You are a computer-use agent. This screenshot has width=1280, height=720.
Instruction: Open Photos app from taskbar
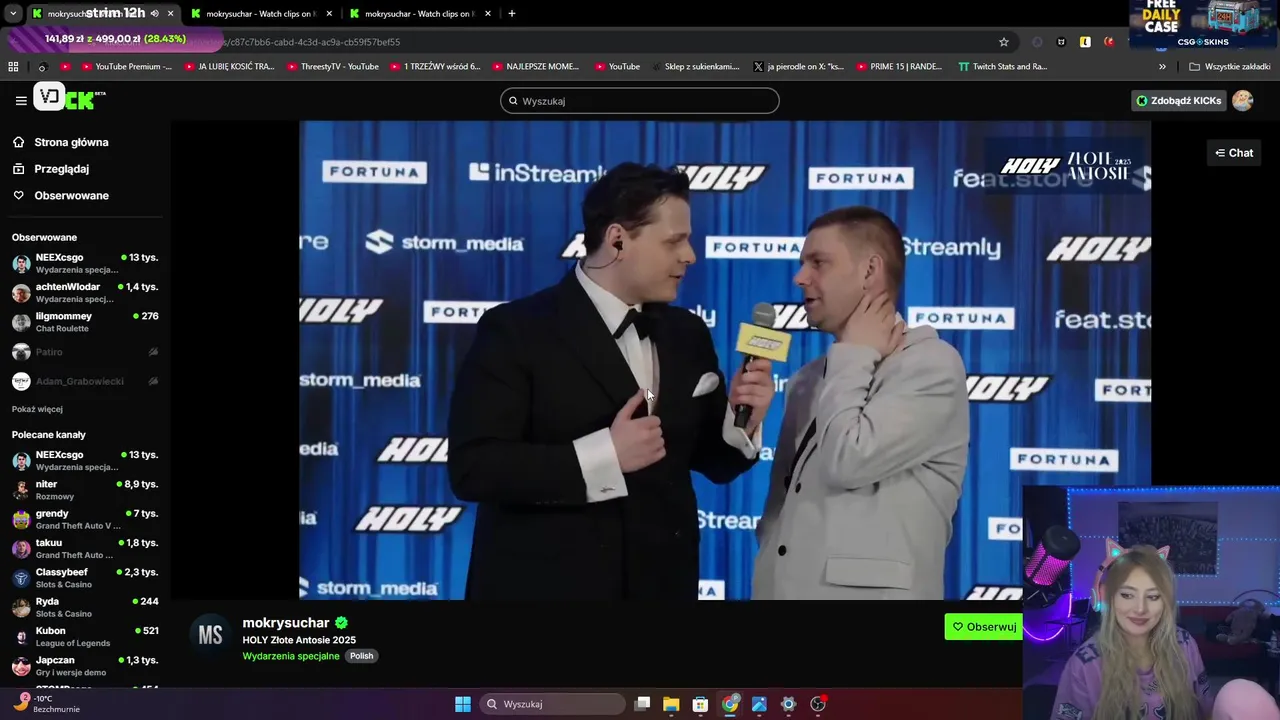pos(759,704)
